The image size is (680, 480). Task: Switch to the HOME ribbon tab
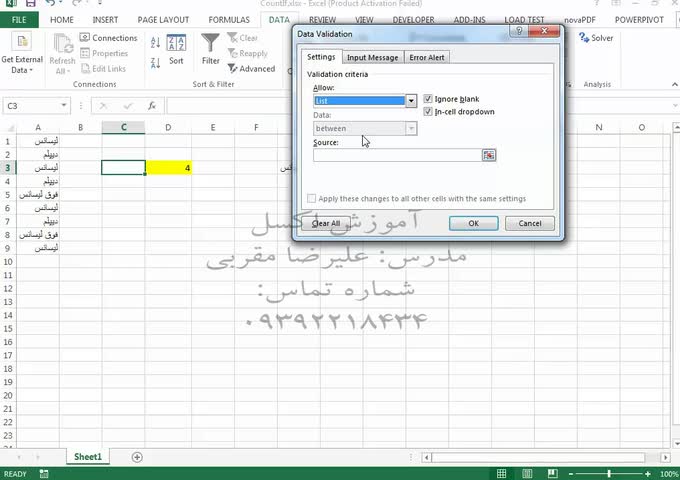pos(62,20)
